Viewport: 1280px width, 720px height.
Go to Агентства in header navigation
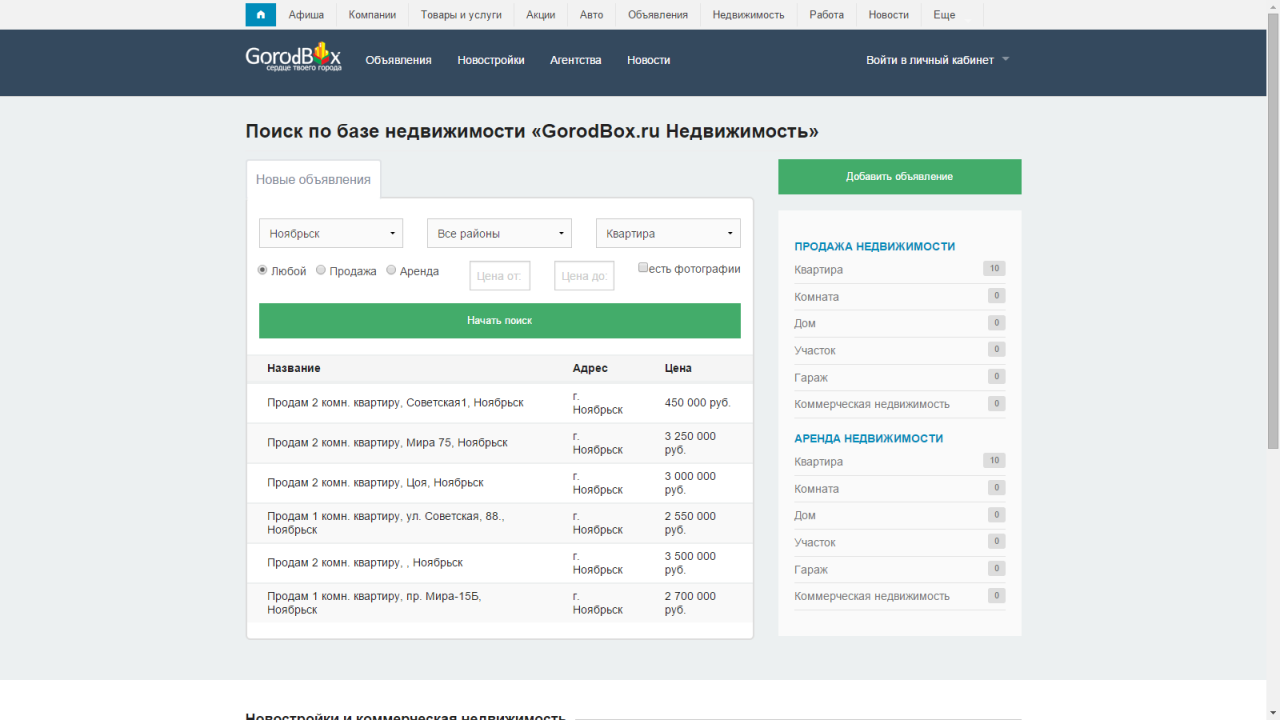point(575,60)
